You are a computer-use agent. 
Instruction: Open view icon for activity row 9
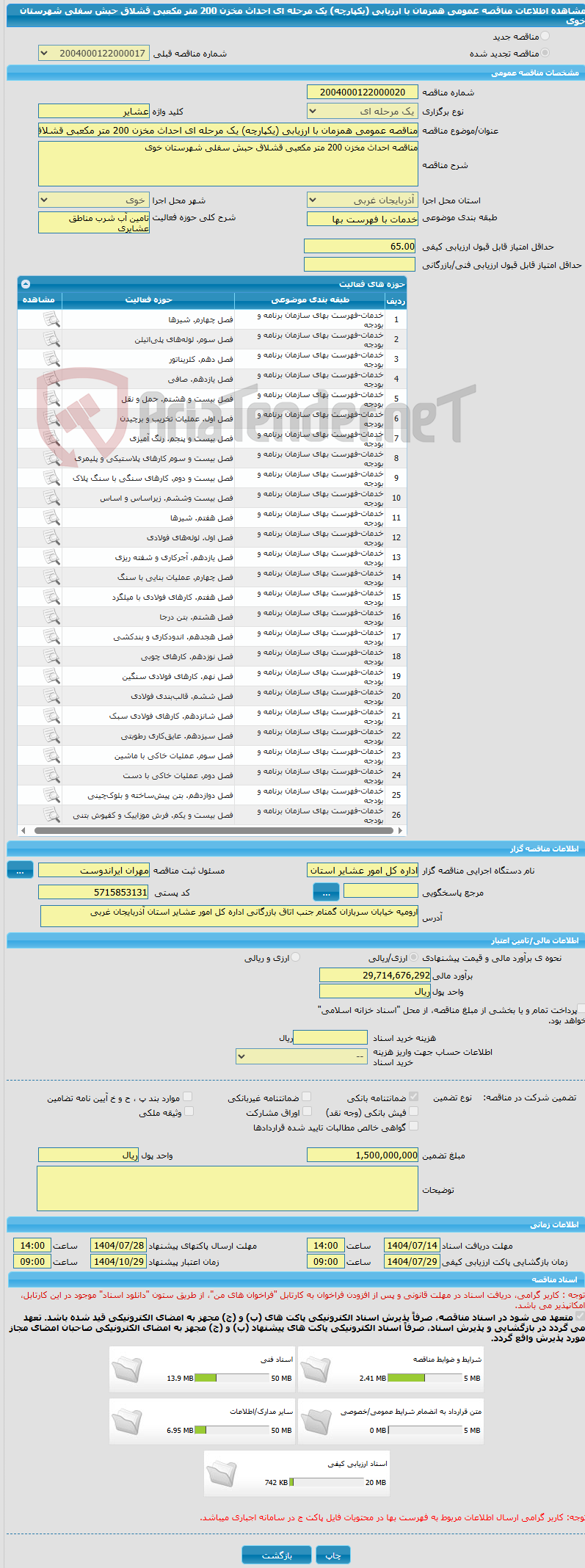coord(51,478)
